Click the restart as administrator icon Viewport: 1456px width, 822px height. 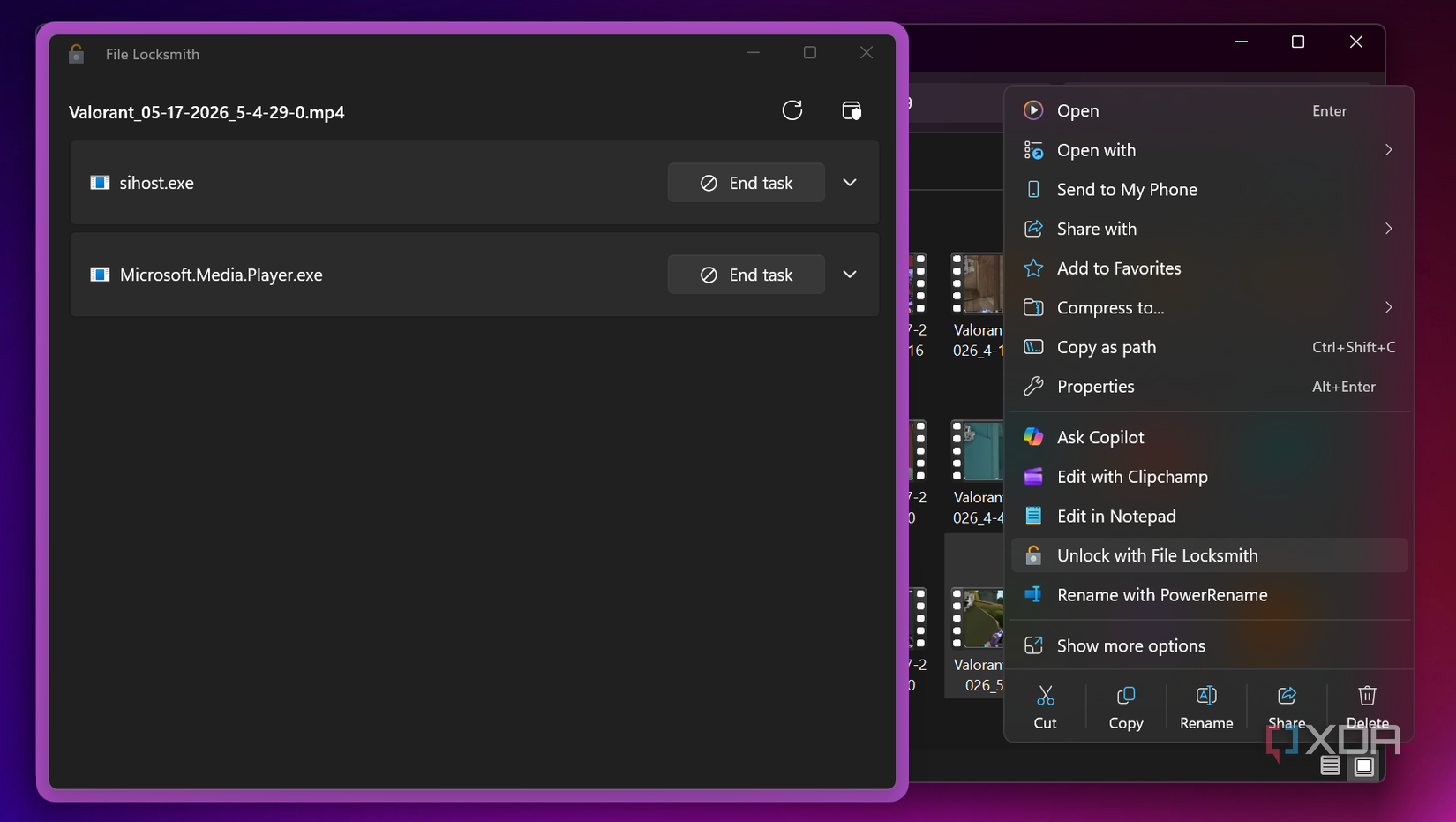[852, 110]
